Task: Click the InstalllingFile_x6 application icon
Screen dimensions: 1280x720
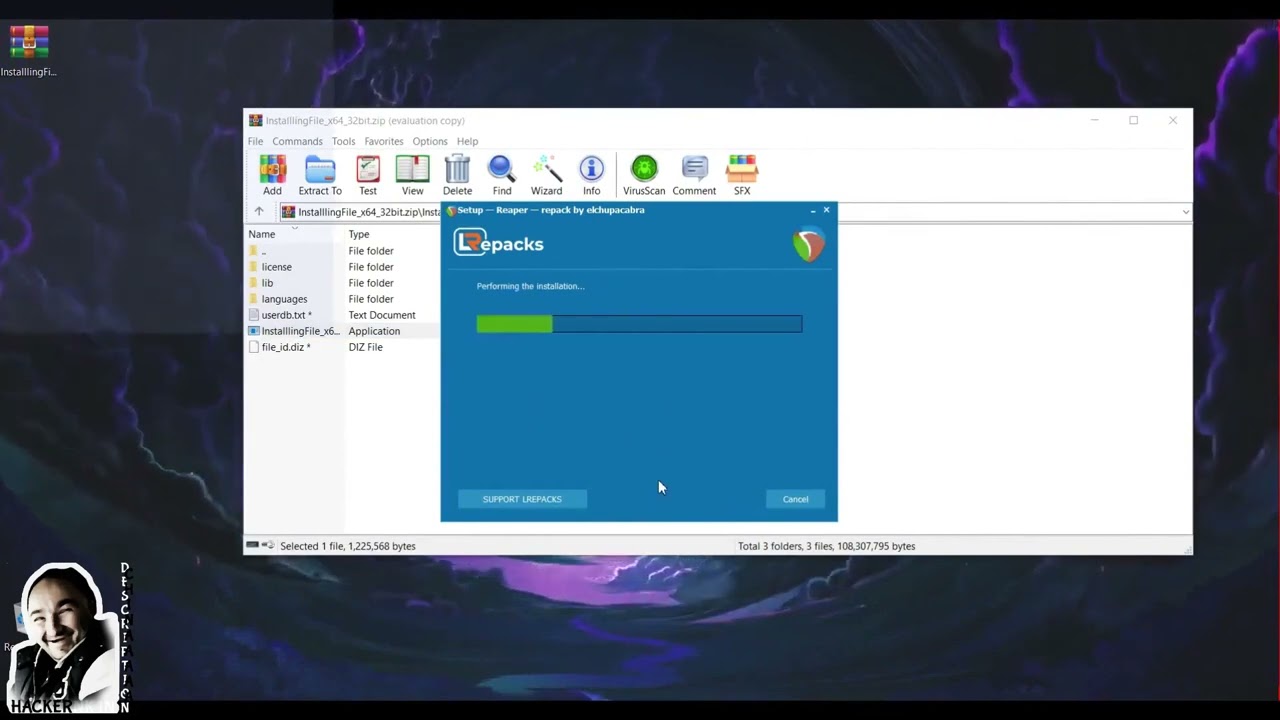Action: point(254,331)
